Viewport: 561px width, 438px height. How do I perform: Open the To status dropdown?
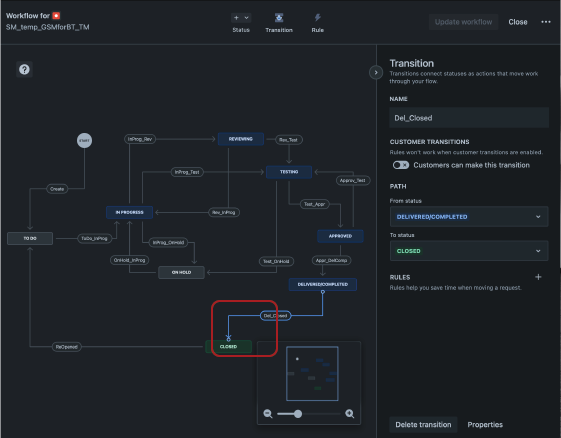469,251
